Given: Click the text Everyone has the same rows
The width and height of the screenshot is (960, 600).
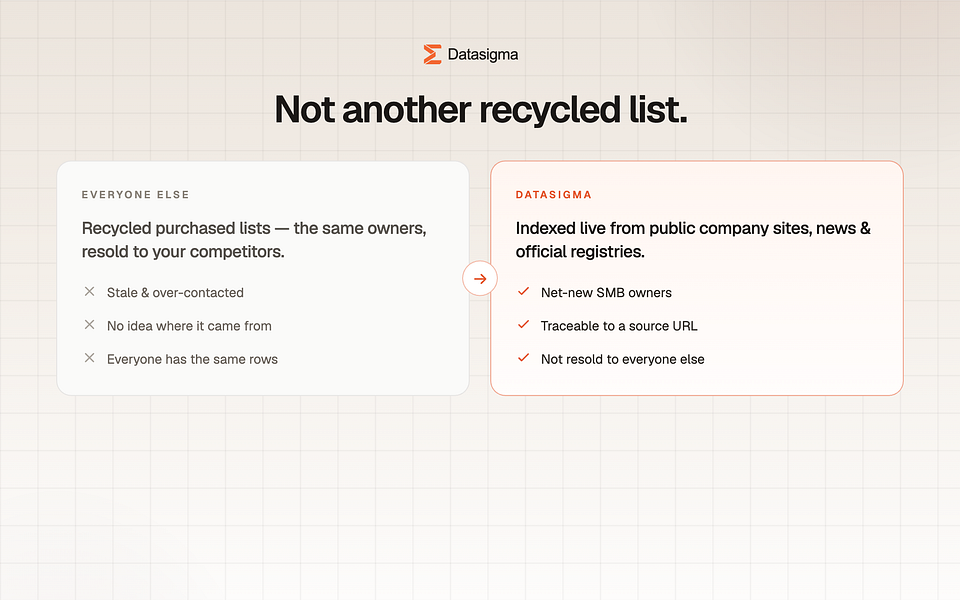Looking at the screenshot, I should point(192,359).
